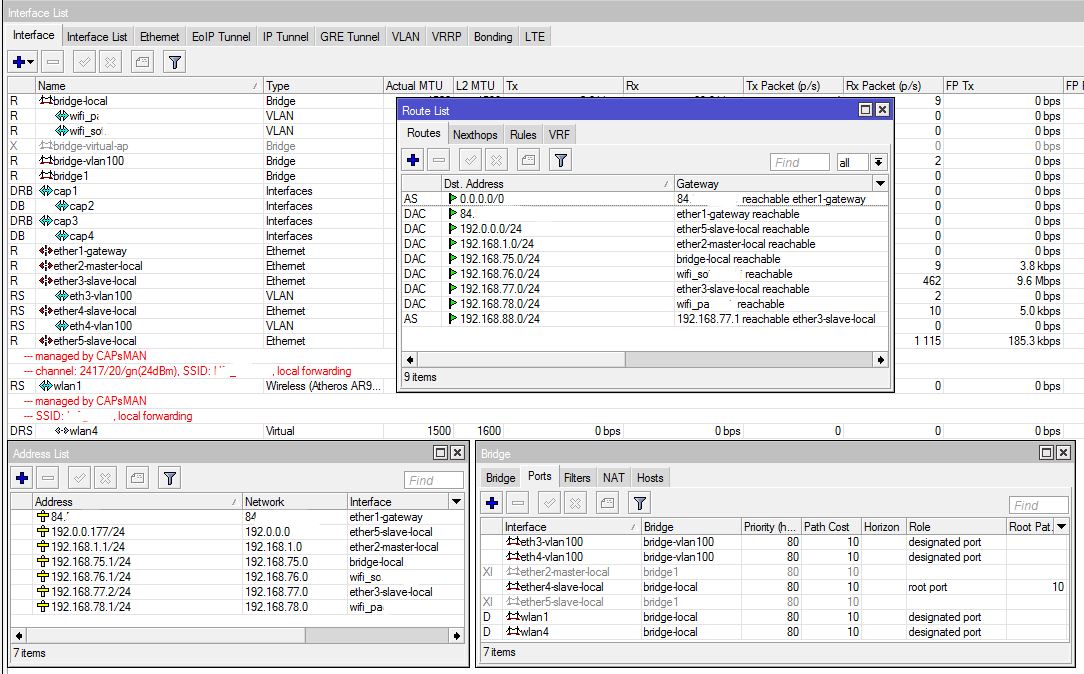Select the 192.168.88.0/24 route row

[644, 319]
